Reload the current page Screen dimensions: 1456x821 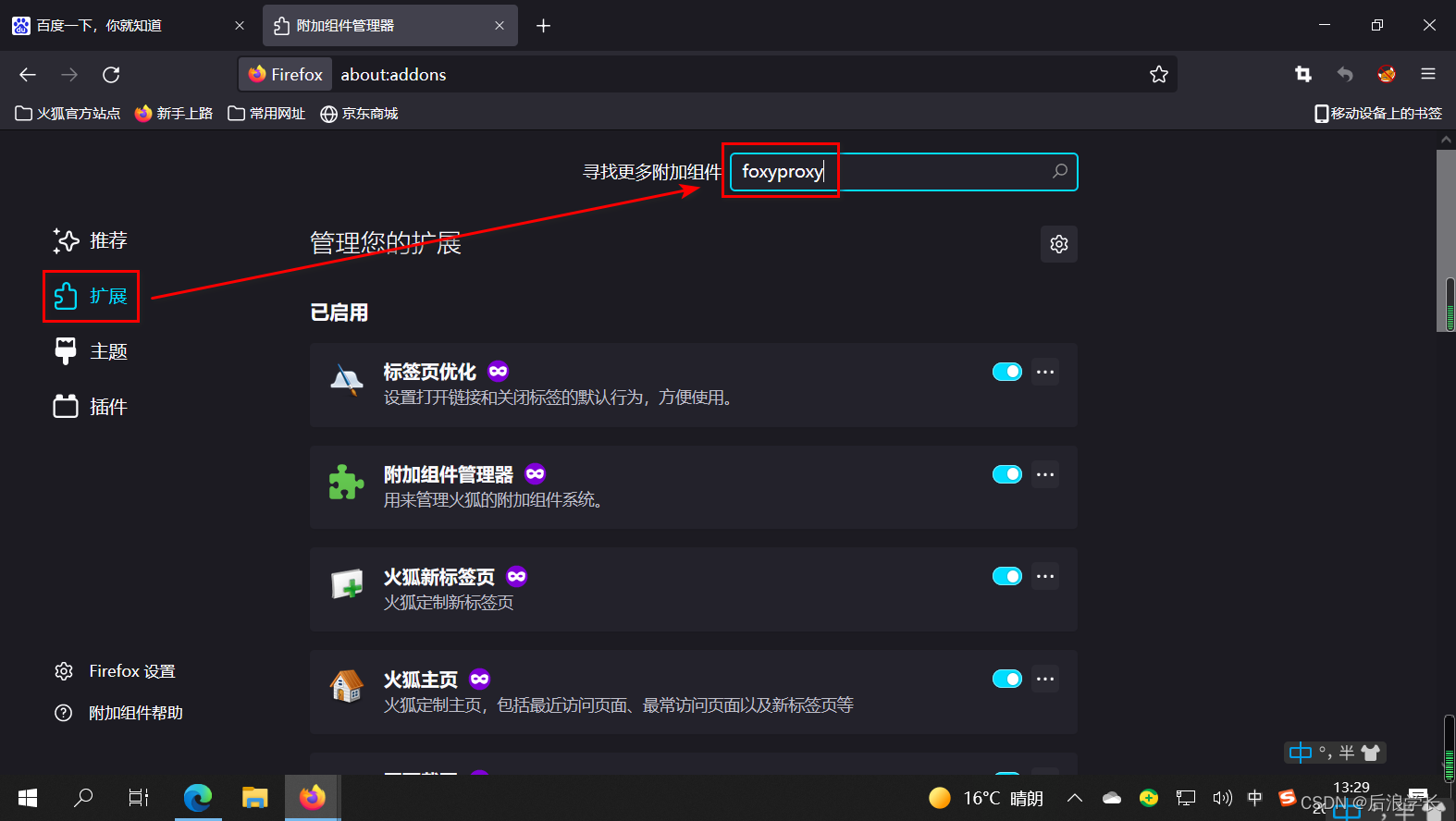click(111, 75)
